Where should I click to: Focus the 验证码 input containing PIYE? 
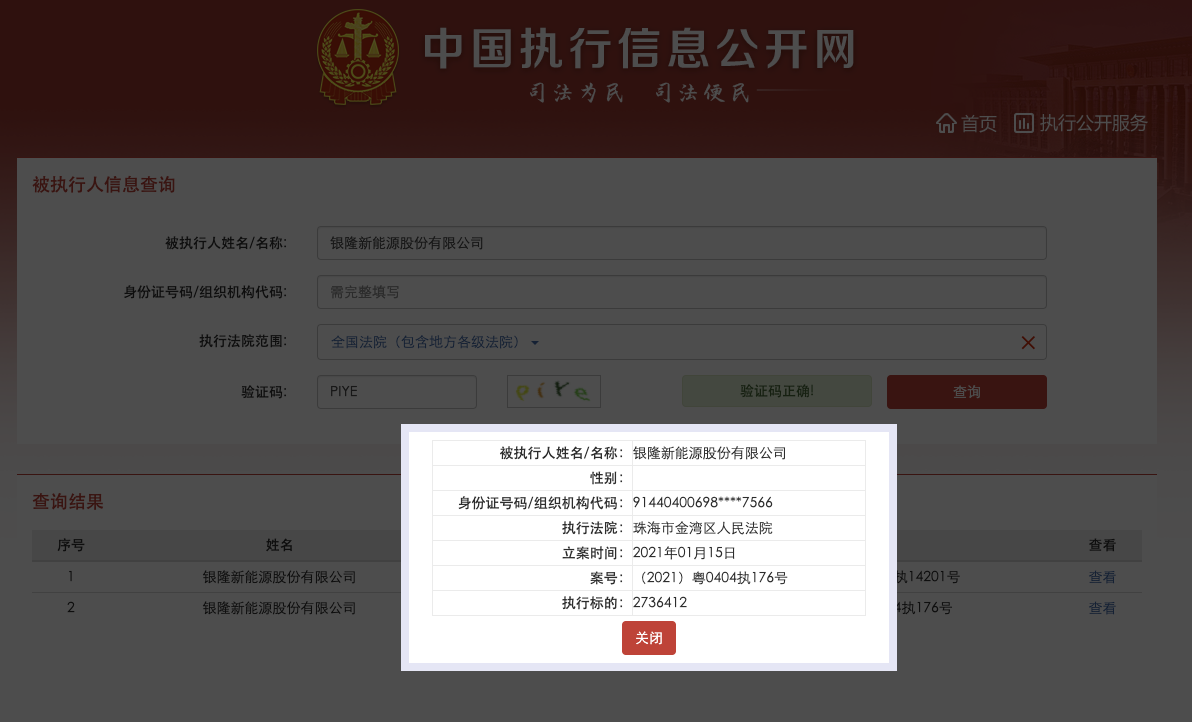[x=397, y=391]
